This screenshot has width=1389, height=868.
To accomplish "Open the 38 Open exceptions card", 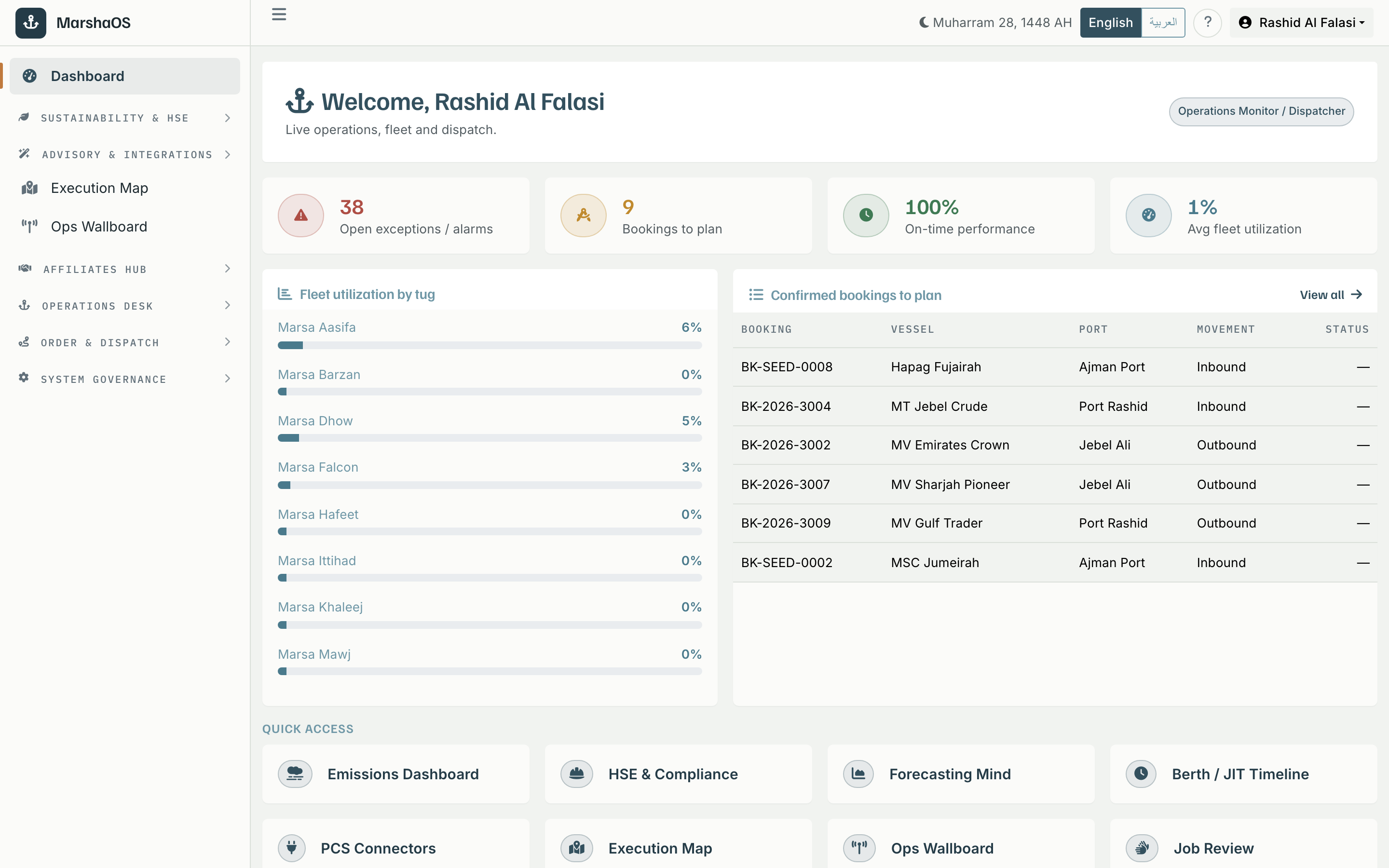I will point(395,215).
